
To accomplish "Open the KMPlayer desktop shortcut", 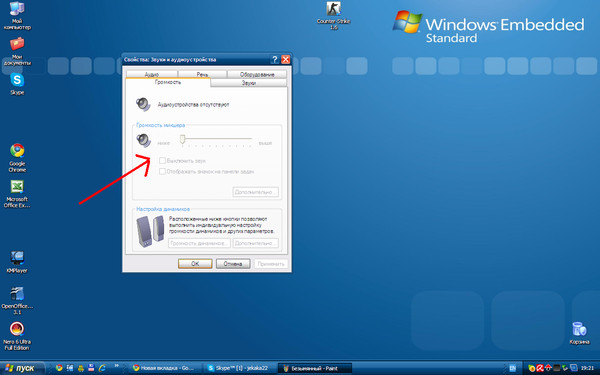I will 17,262.
